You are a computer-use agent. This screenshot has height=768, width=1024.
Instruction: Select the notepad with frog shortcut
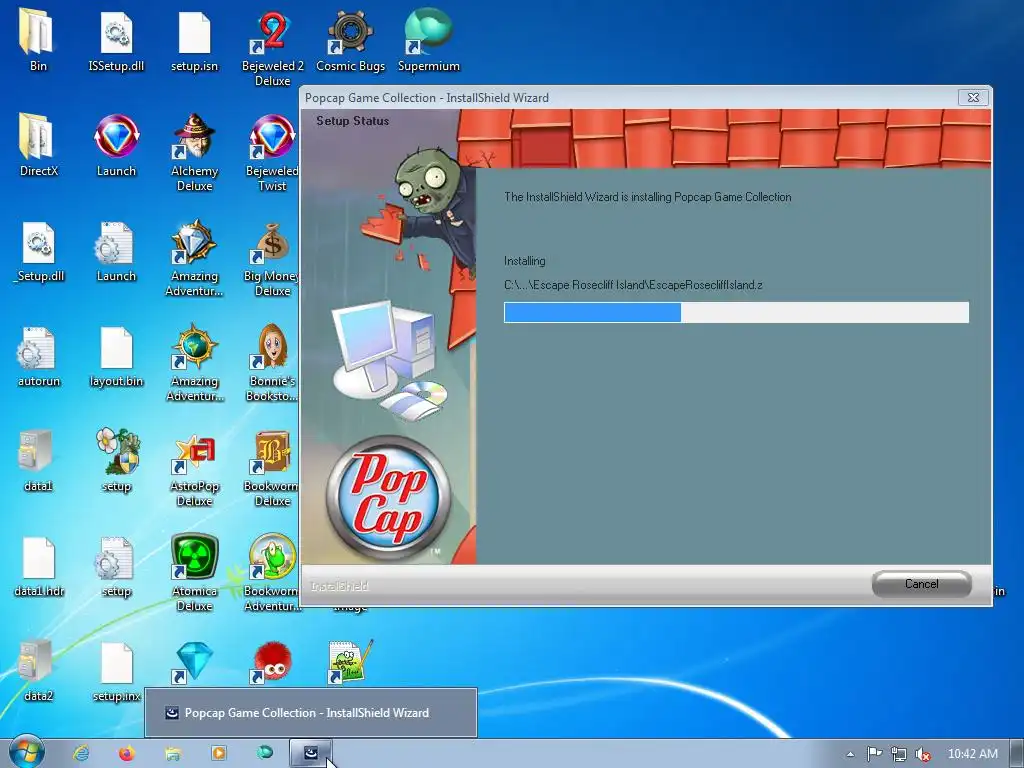point(351,662)
